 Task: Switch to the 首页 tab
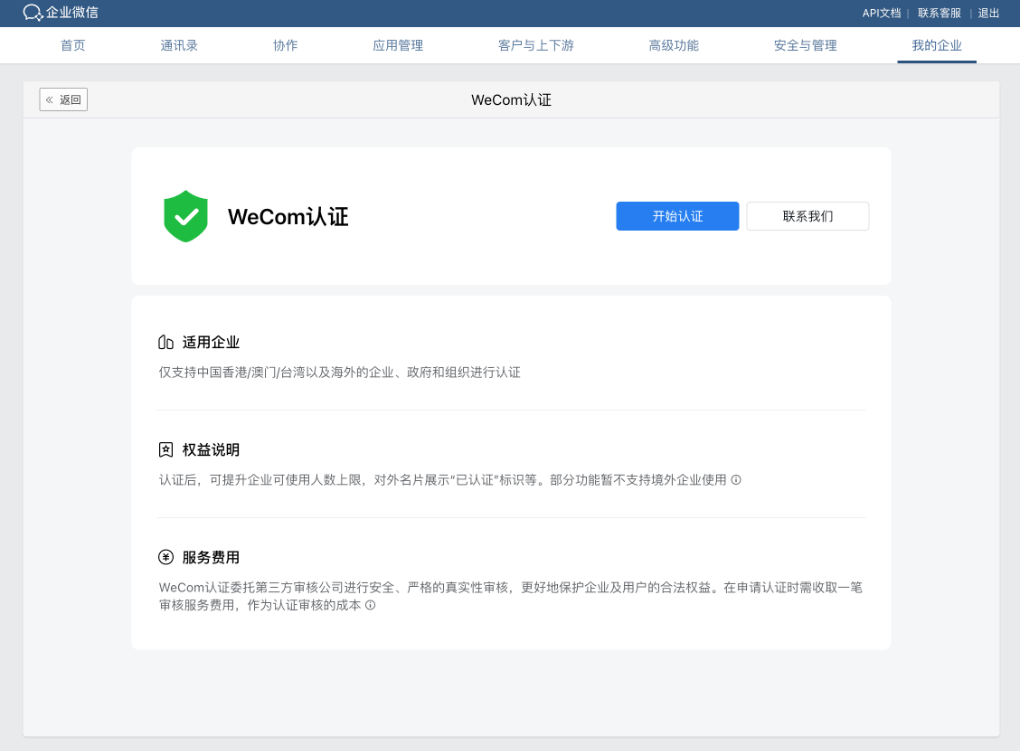(72, 45)
